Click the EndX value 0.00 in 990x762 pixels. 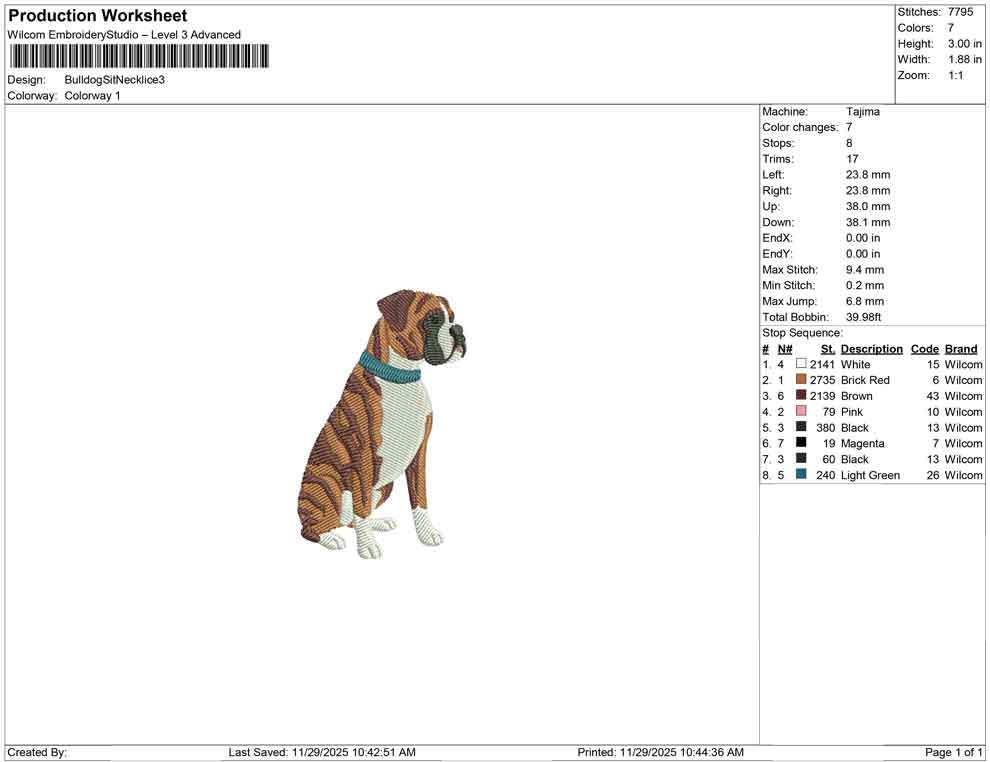[863, 238]
